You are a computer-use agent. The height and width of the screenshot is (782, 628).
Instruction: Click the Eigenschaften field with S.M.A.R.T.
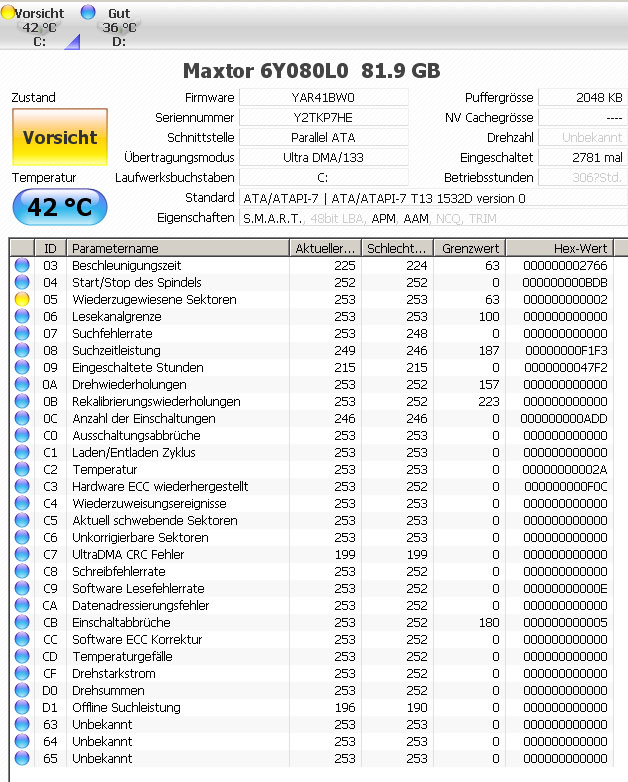click(x=433, y=218)
